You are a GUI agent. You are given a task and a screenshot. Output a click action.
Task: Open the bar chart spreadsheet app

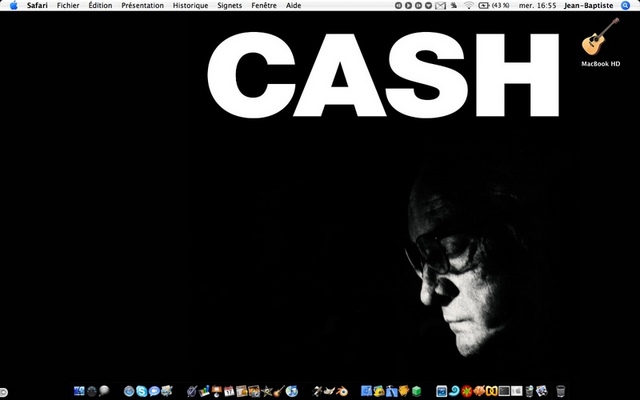(x=204, y=391)
